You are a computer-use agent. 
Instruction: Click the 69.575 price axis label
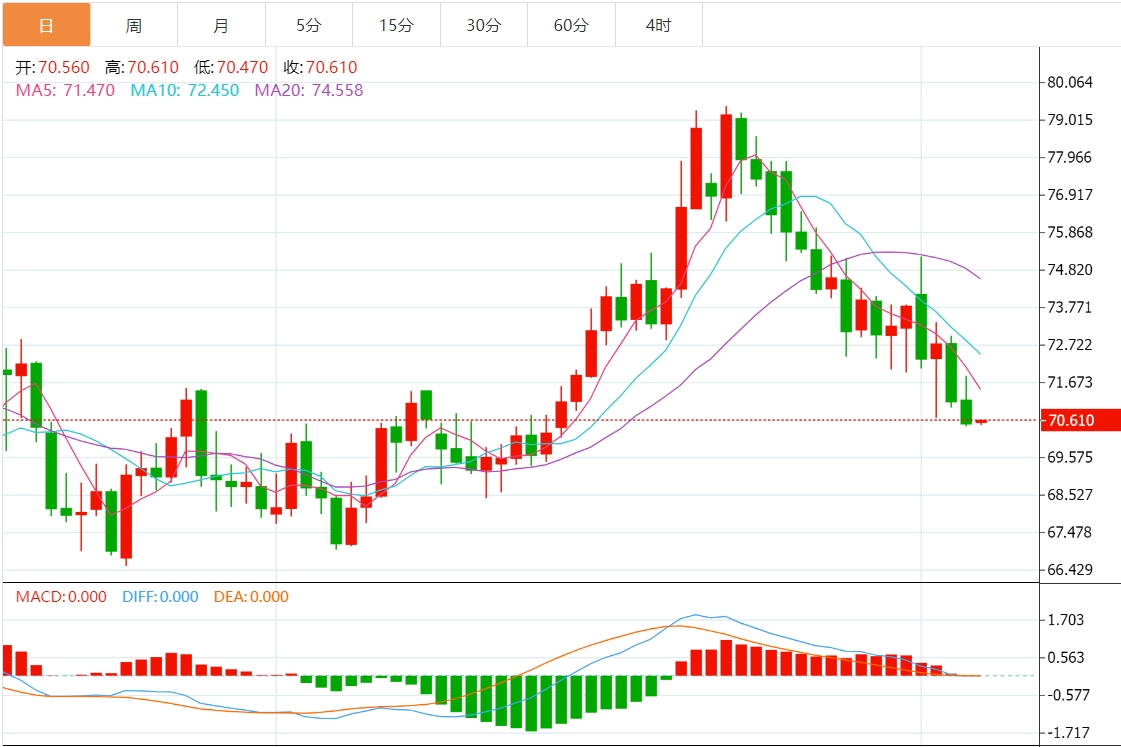point(1070,457)
